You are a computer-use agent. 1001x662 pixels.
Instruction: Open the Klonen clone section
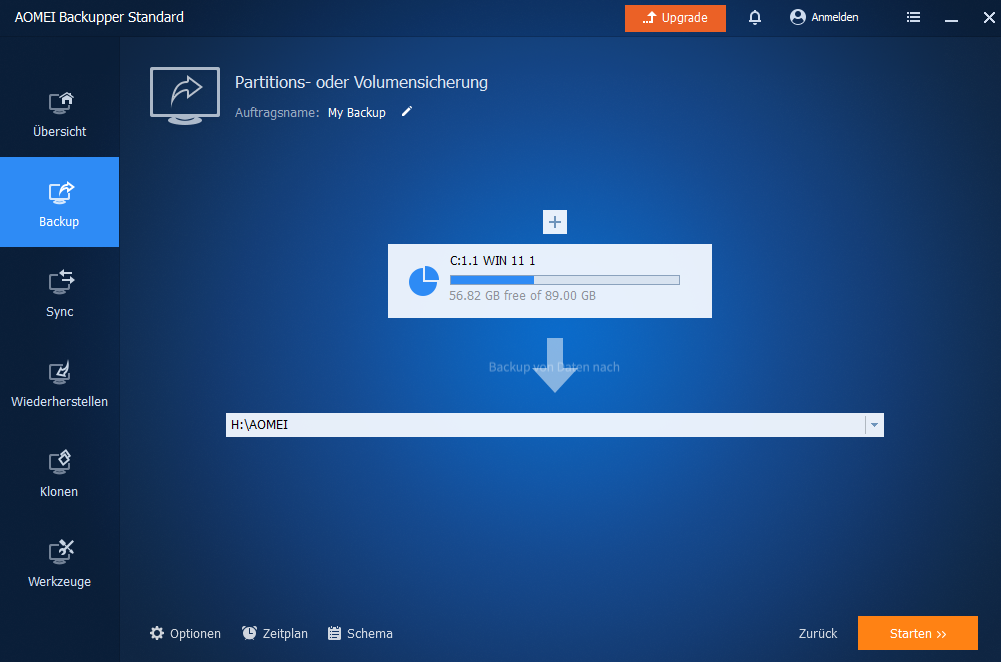coord(59,472)
